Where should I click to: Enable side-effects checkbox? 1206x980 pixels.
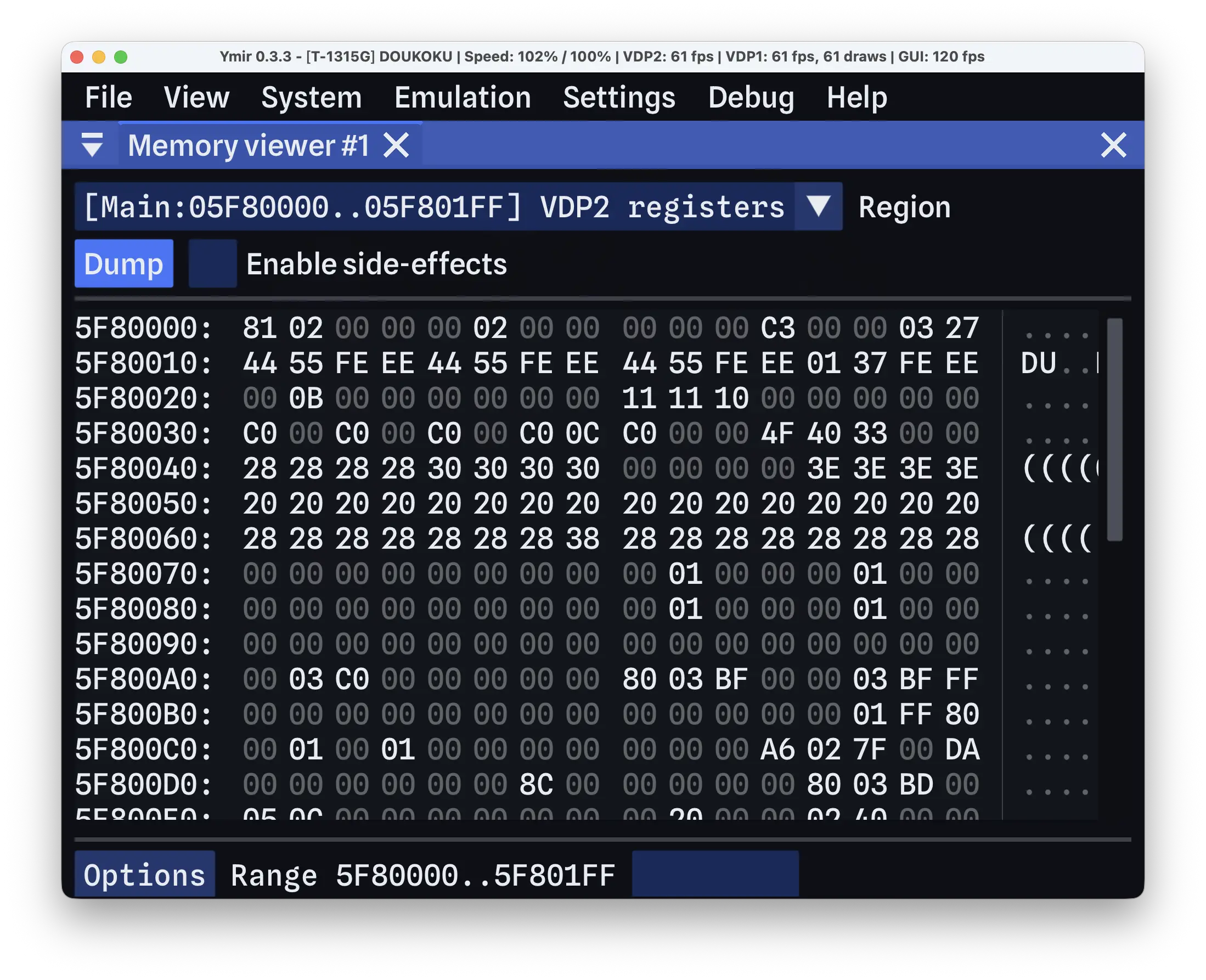[213, 263]
